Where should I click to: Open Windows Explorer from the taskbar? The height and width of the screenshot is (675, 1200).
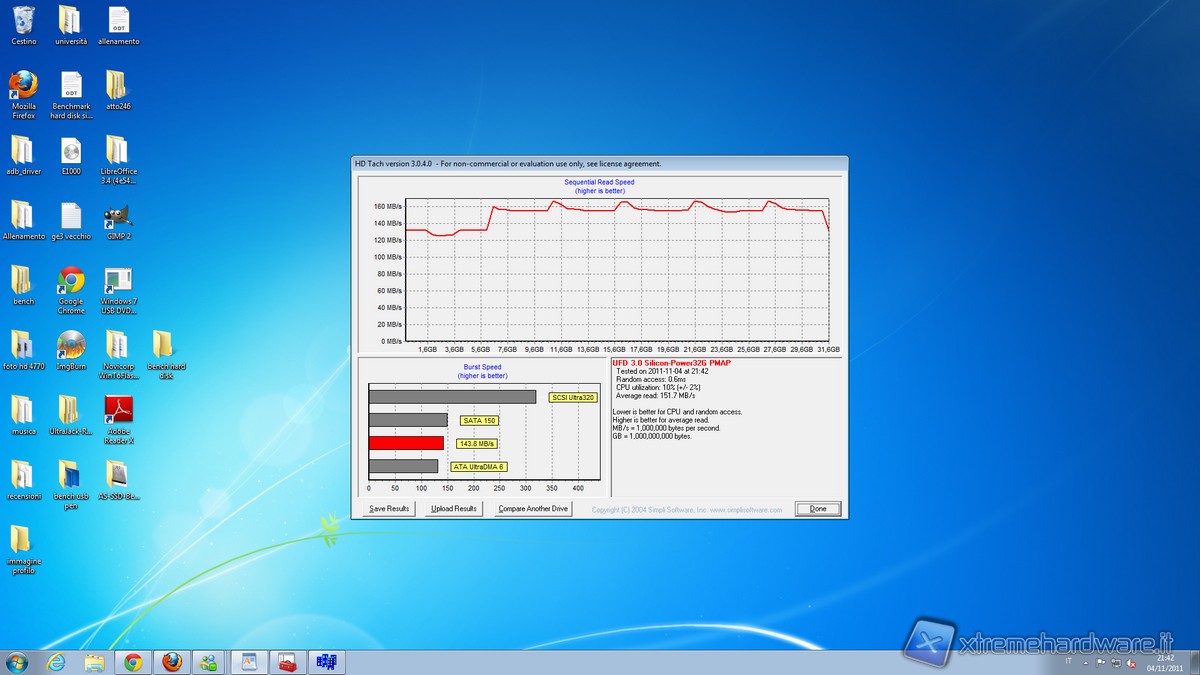tap(95, 662)
